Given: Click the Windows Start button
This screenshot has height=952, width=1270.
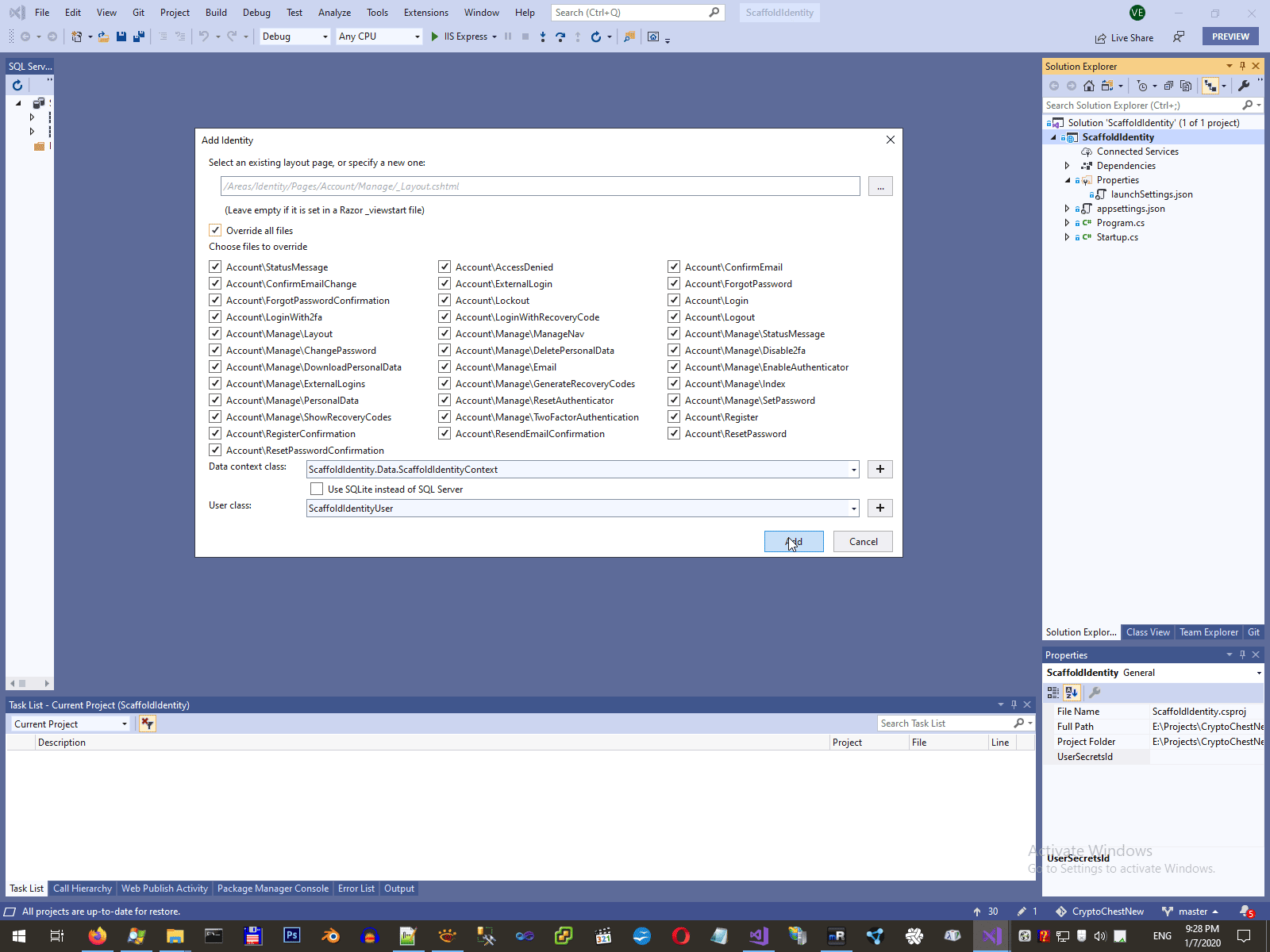Looking at the screenshot, I should point(19,936).
